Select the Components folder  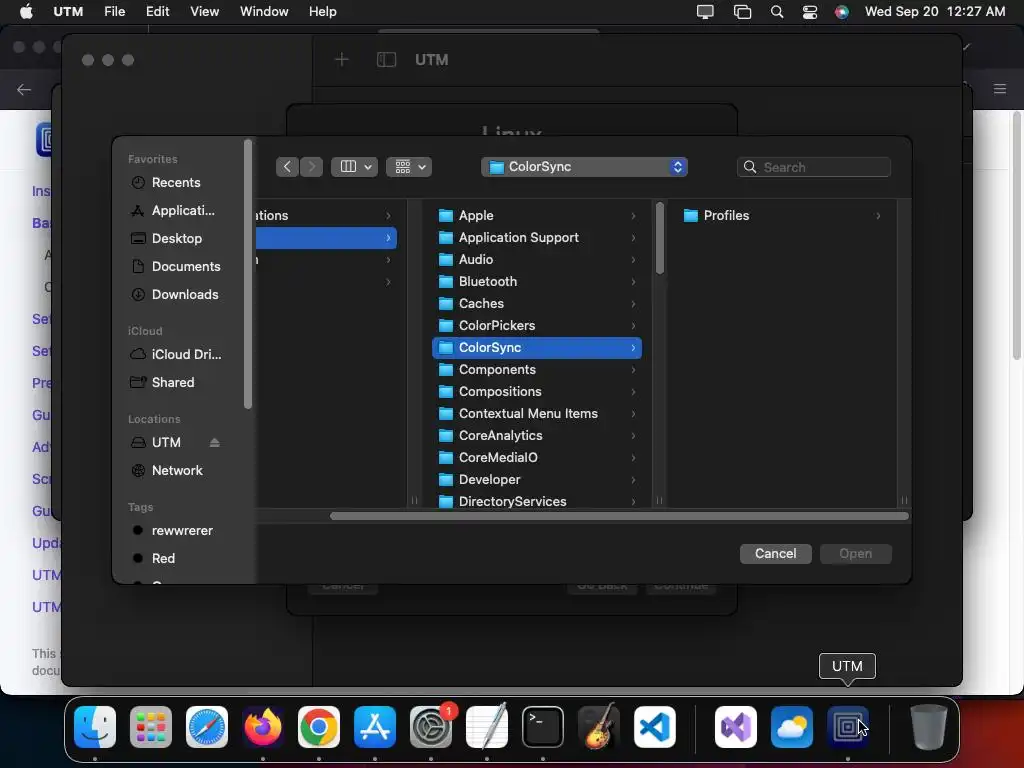click(537, 370)
